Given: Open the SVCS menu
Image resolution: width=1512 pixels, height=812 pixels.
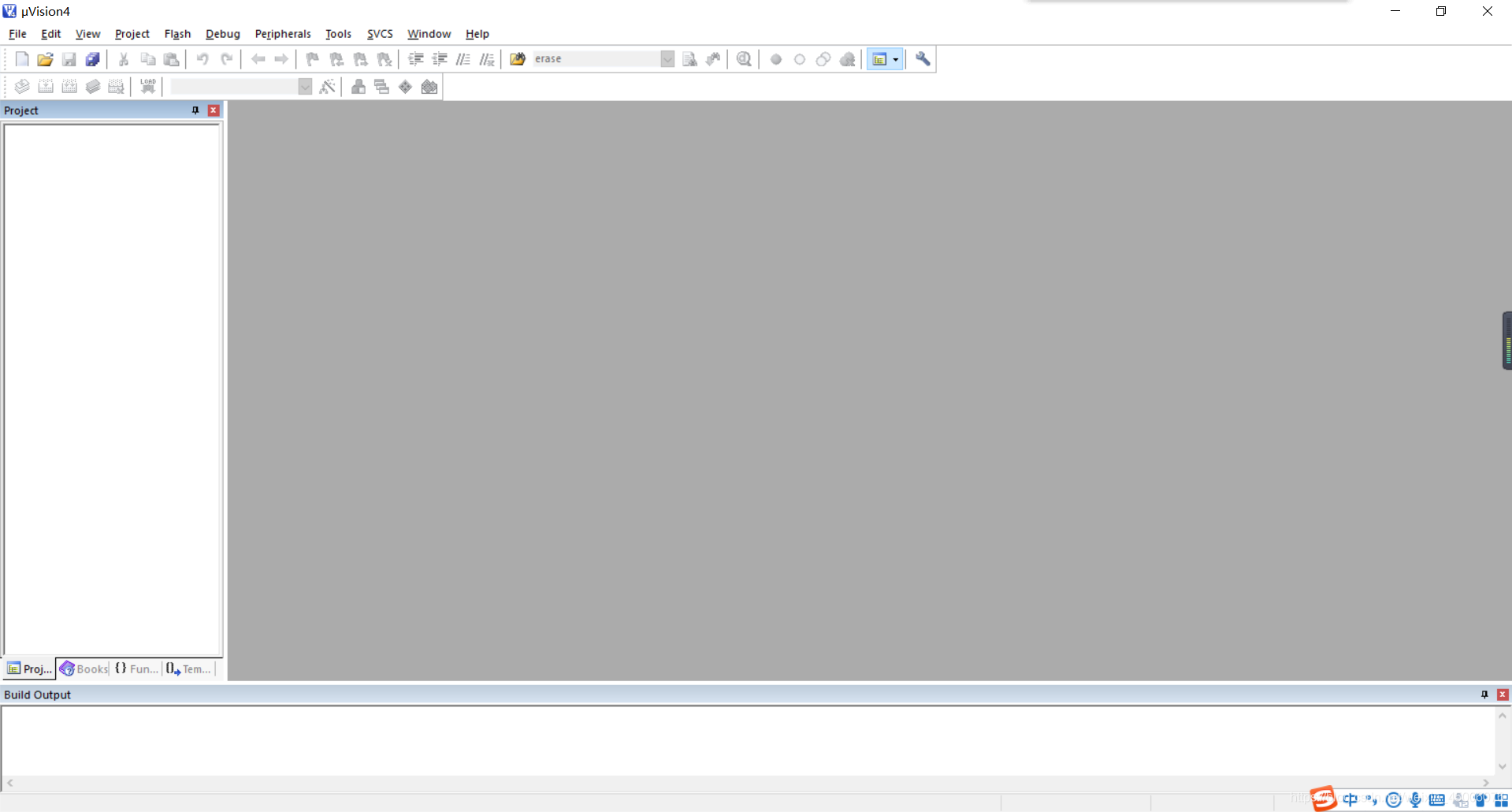Looking at the screenshot, I should (x=380, y=34).
